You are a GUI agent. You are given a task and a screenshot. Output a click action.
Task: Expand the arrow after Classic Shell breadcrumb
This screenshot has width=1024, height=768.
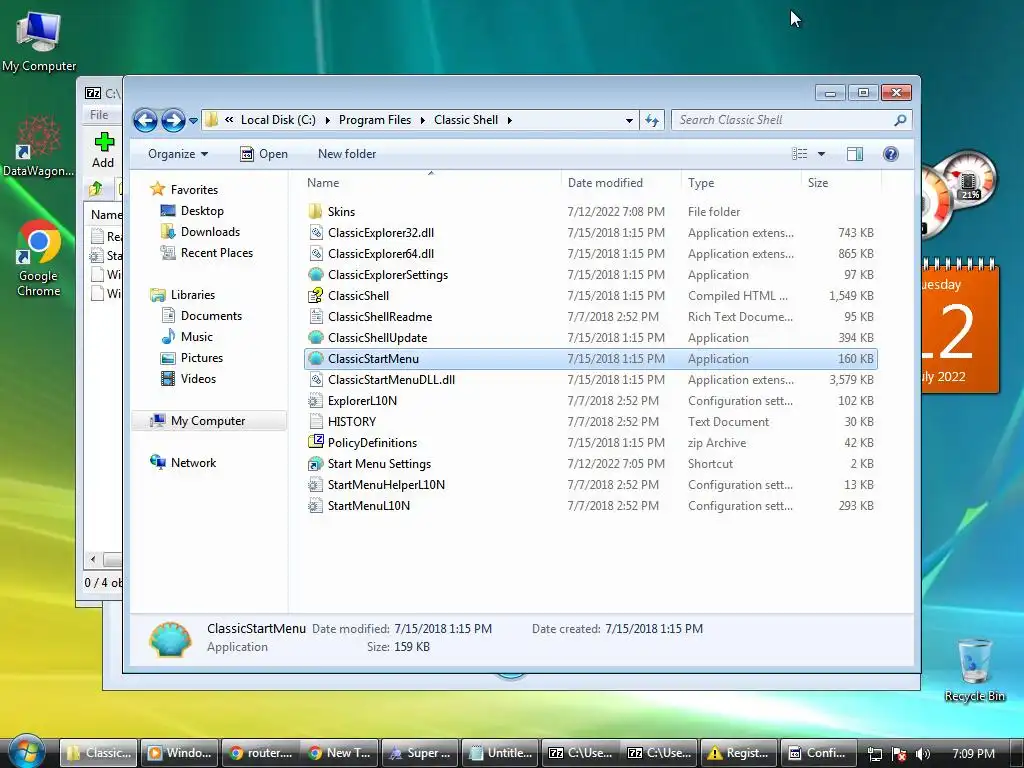pyautogui.click(x=509, y=120)
